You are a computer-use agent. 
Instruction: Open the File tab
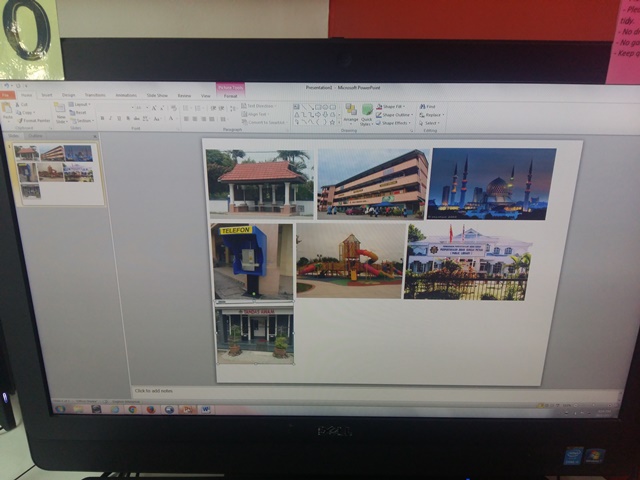pyautogui.click(x=7, y=95)
